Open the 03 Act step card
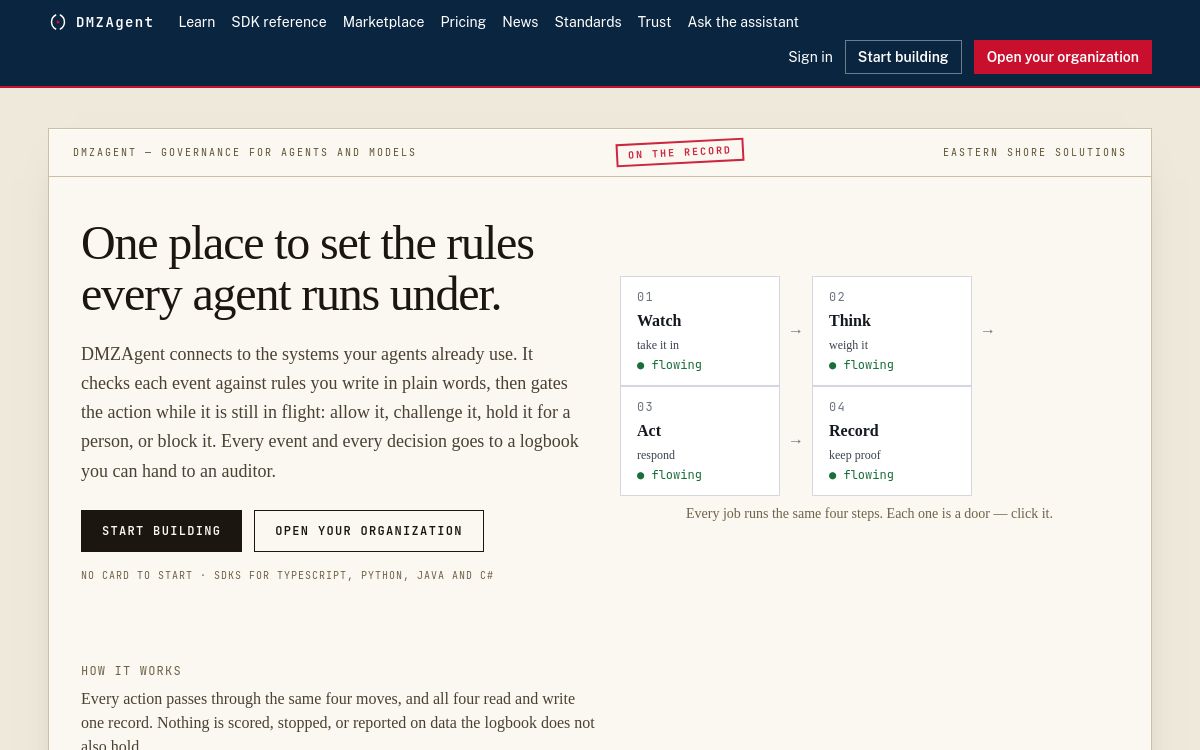Viewport: 1200px width, 750px height. [x=700, y=441]
